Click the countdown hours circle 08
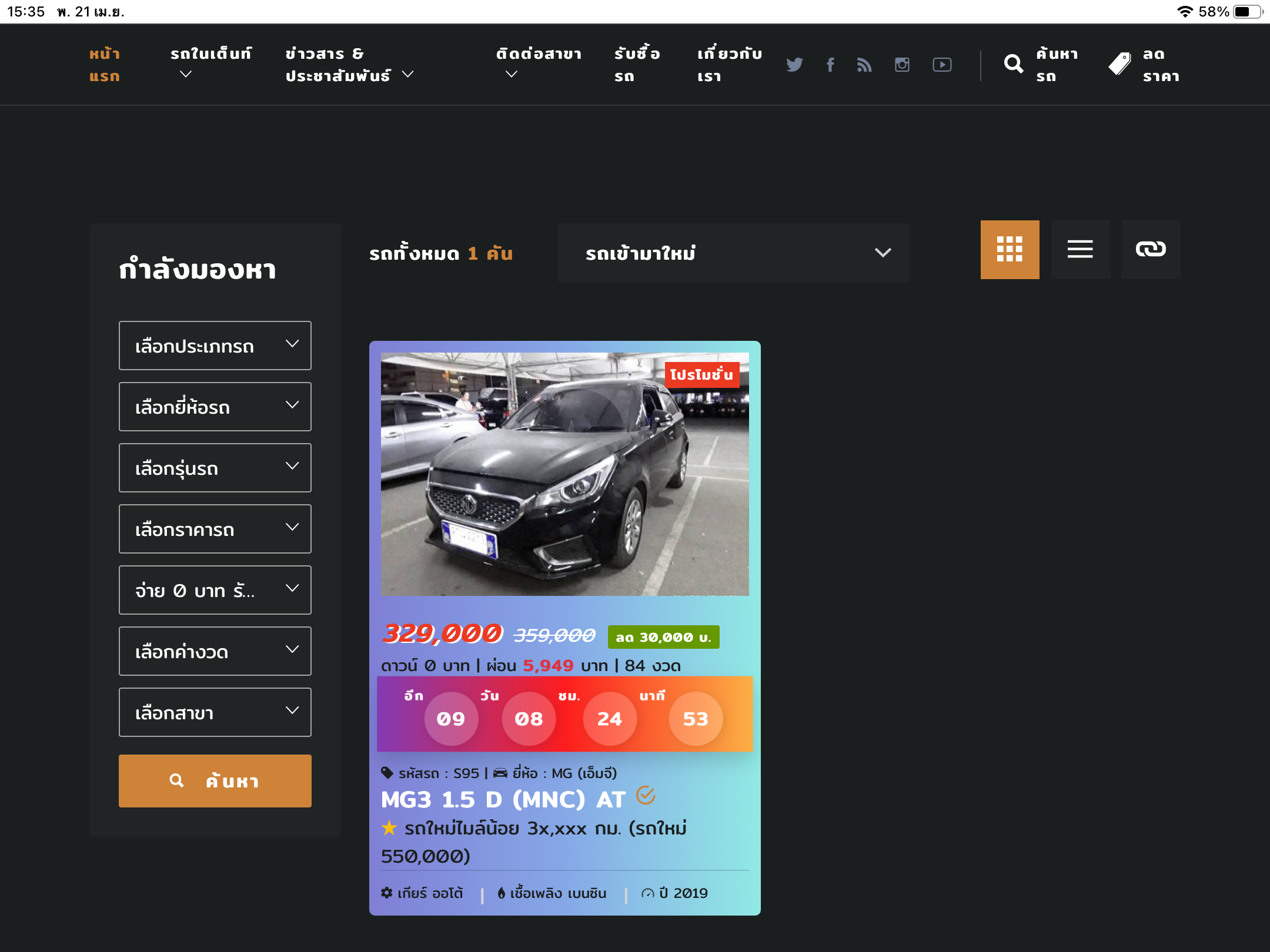 coord(529,719)
